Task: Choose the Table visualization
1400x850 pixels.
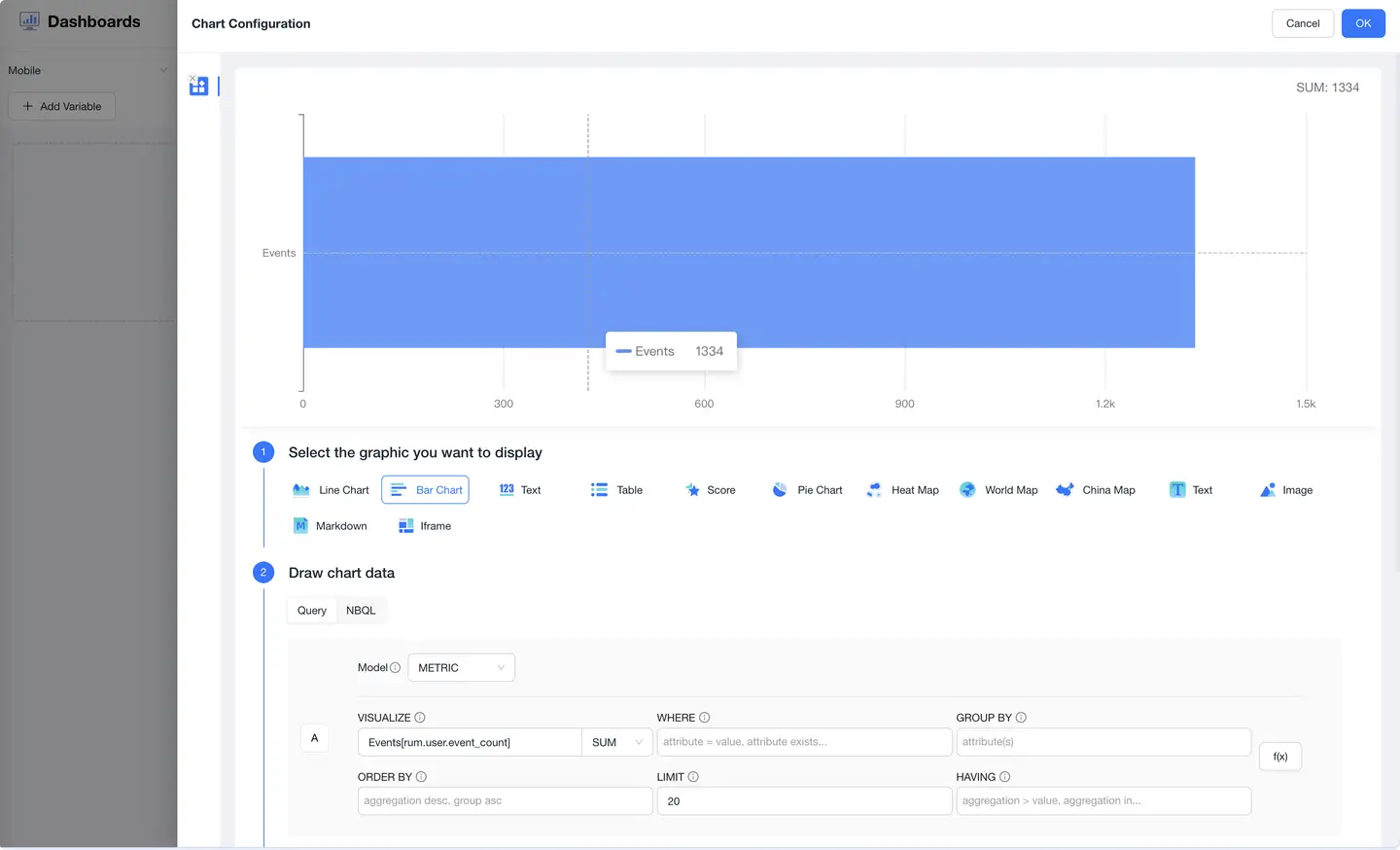Action: (x=615, y=490)
